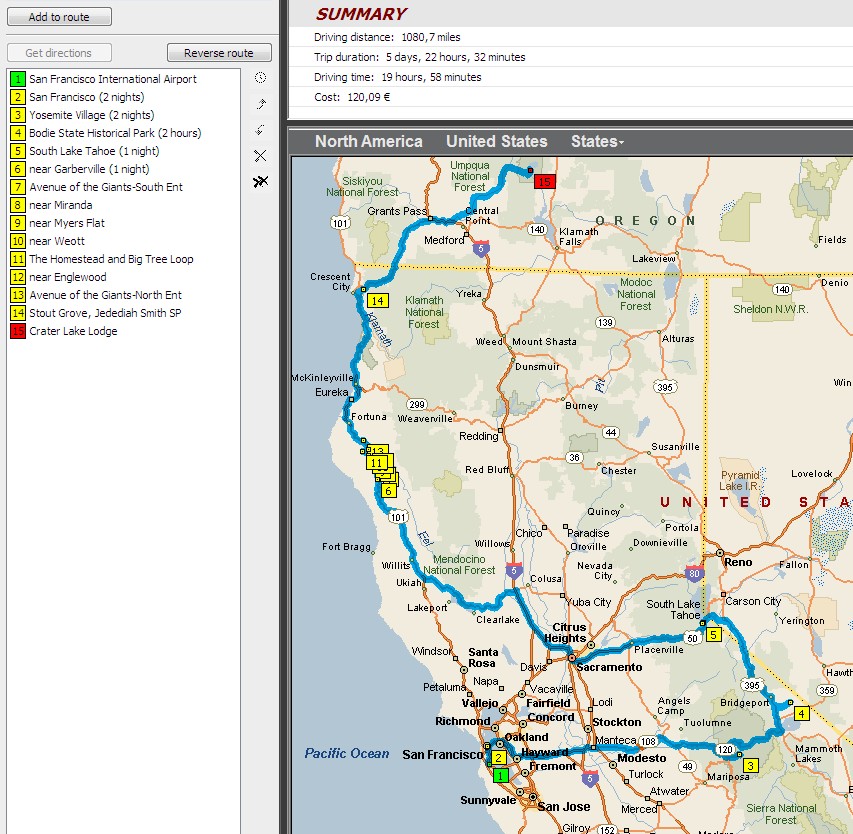Screen dimensions: 853x834
Task: Click the remove all stops icon
Action: tap(260, 181)
